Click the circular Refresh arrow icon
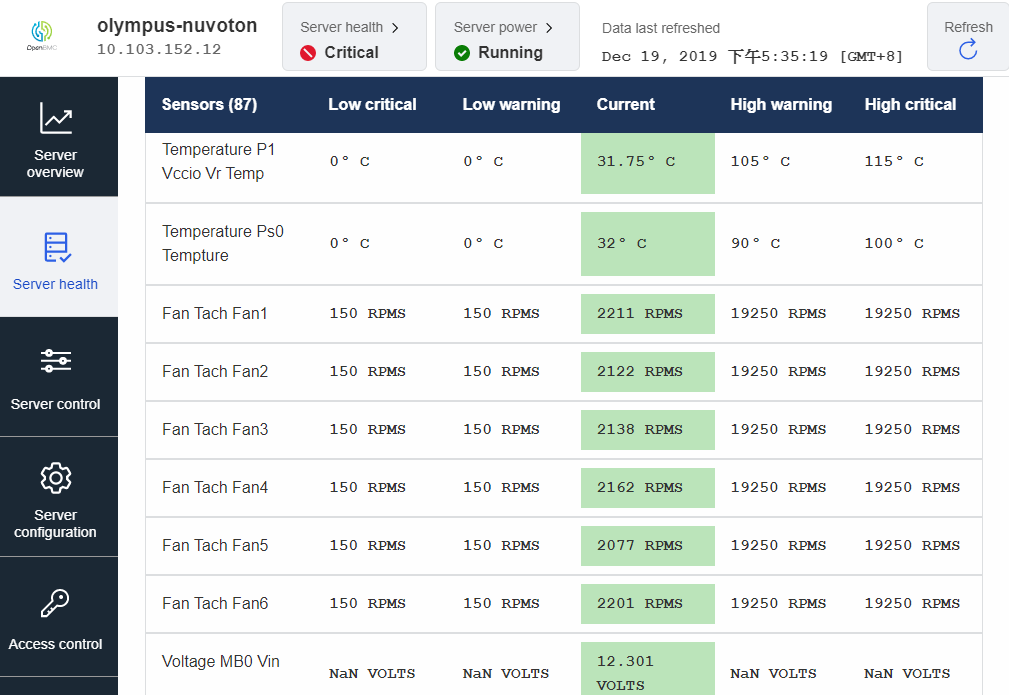Image resolution: width=1009 pixels, height=695 pixels. pyautogui.click(x=968, y=50)
